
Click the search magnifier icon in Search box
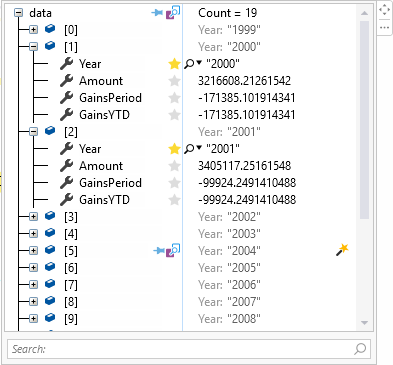(360, 349)
